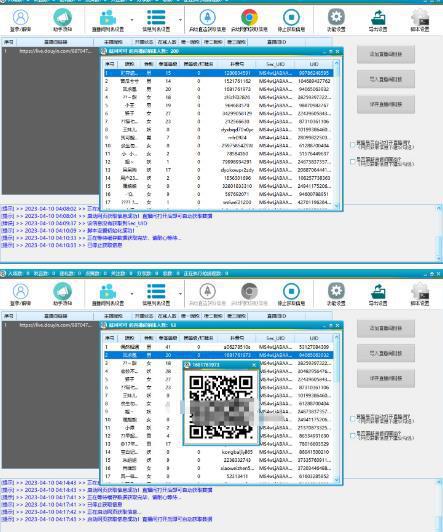Tick the first option checkbox in the 200-viewer window
443x532 pixels.
[x=352, y=145]
